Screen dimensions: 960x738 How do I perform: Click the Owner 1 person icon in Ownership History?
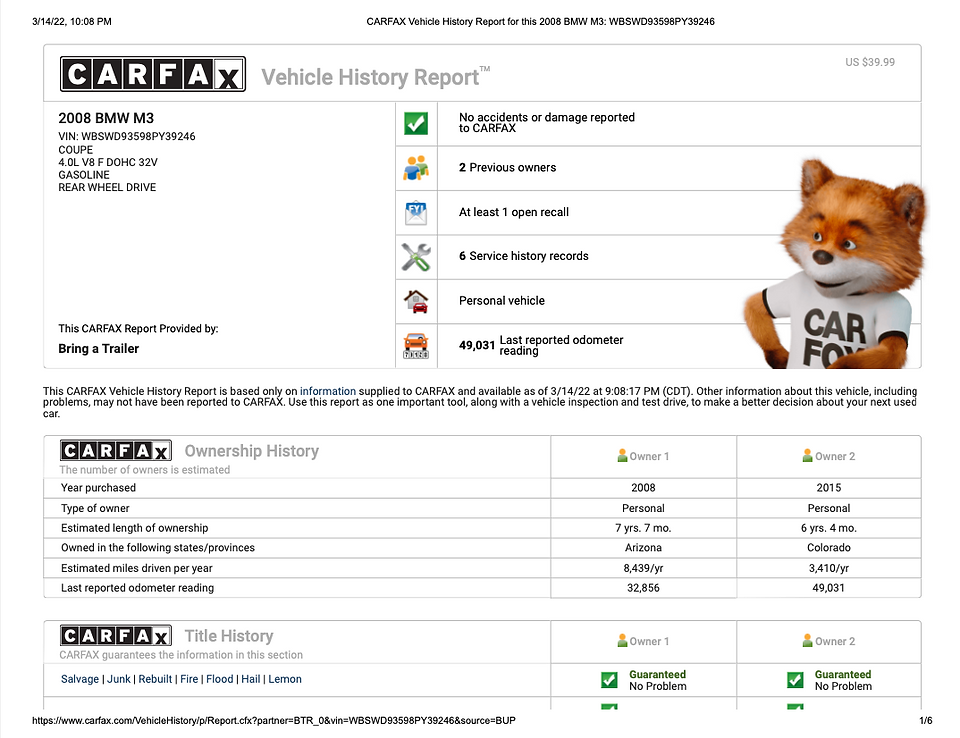point(622,456)
